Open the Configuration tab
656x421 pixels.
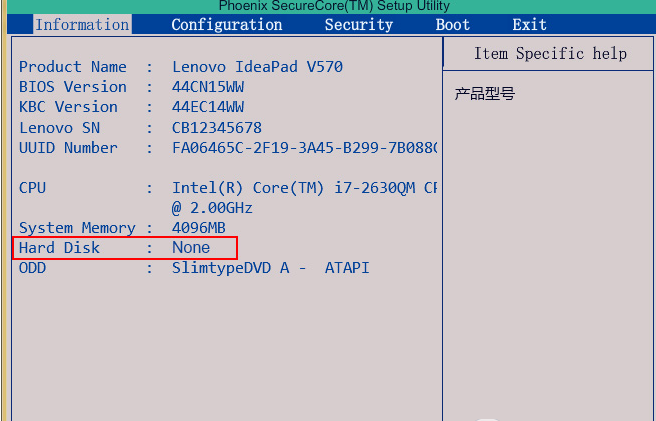point(227,25)
